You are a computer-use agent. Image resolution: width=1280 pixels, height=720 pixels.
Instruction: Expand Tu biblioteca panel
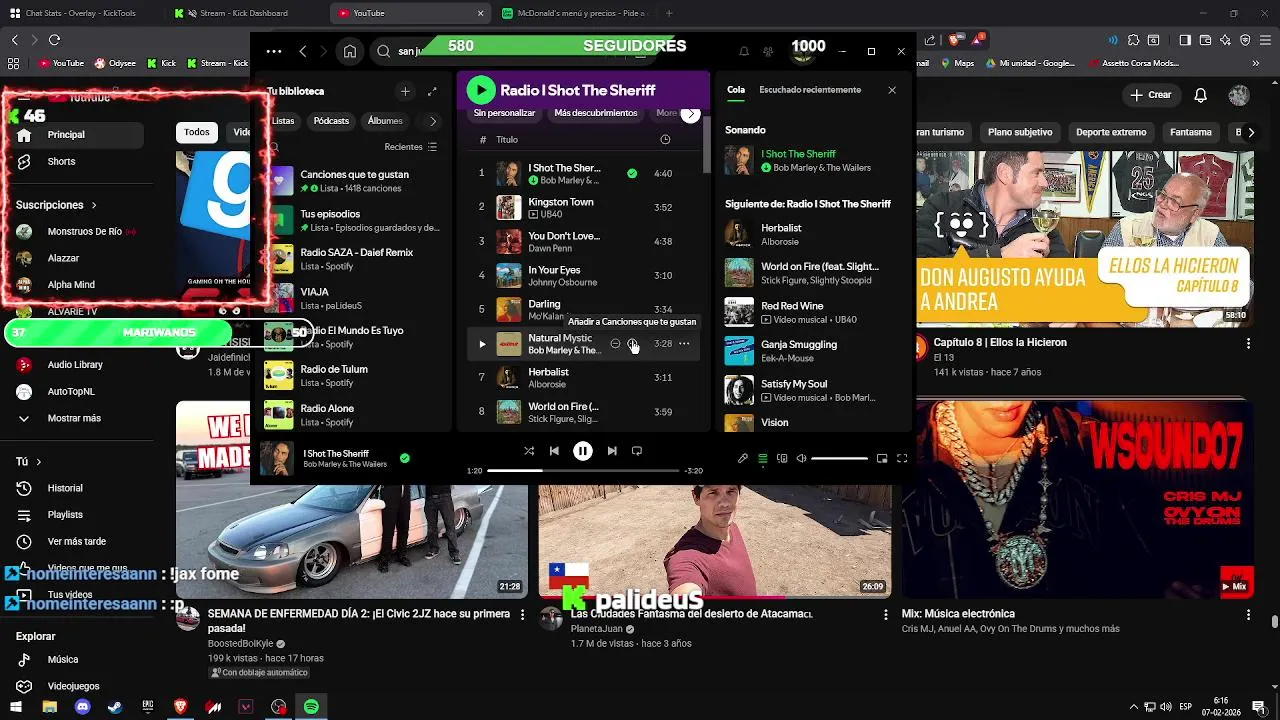[x=432, y=91]
